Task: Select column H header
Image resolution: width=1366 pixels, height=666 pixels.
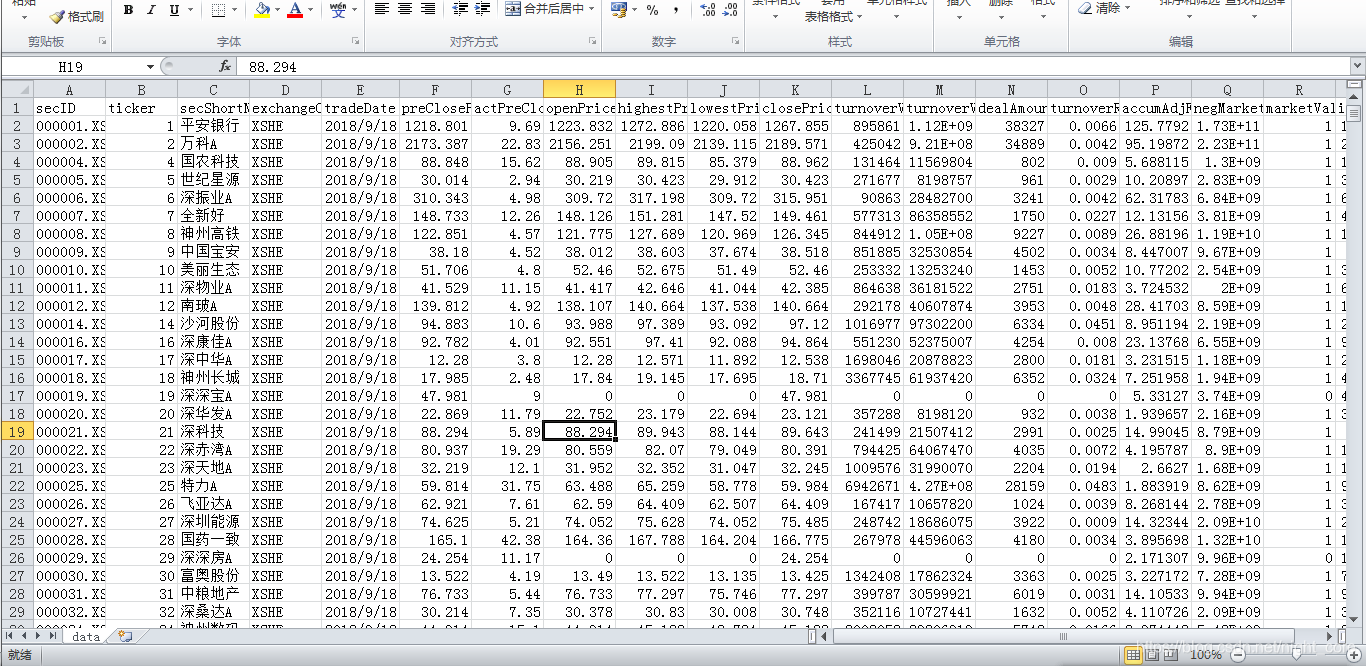Action: 579,89
